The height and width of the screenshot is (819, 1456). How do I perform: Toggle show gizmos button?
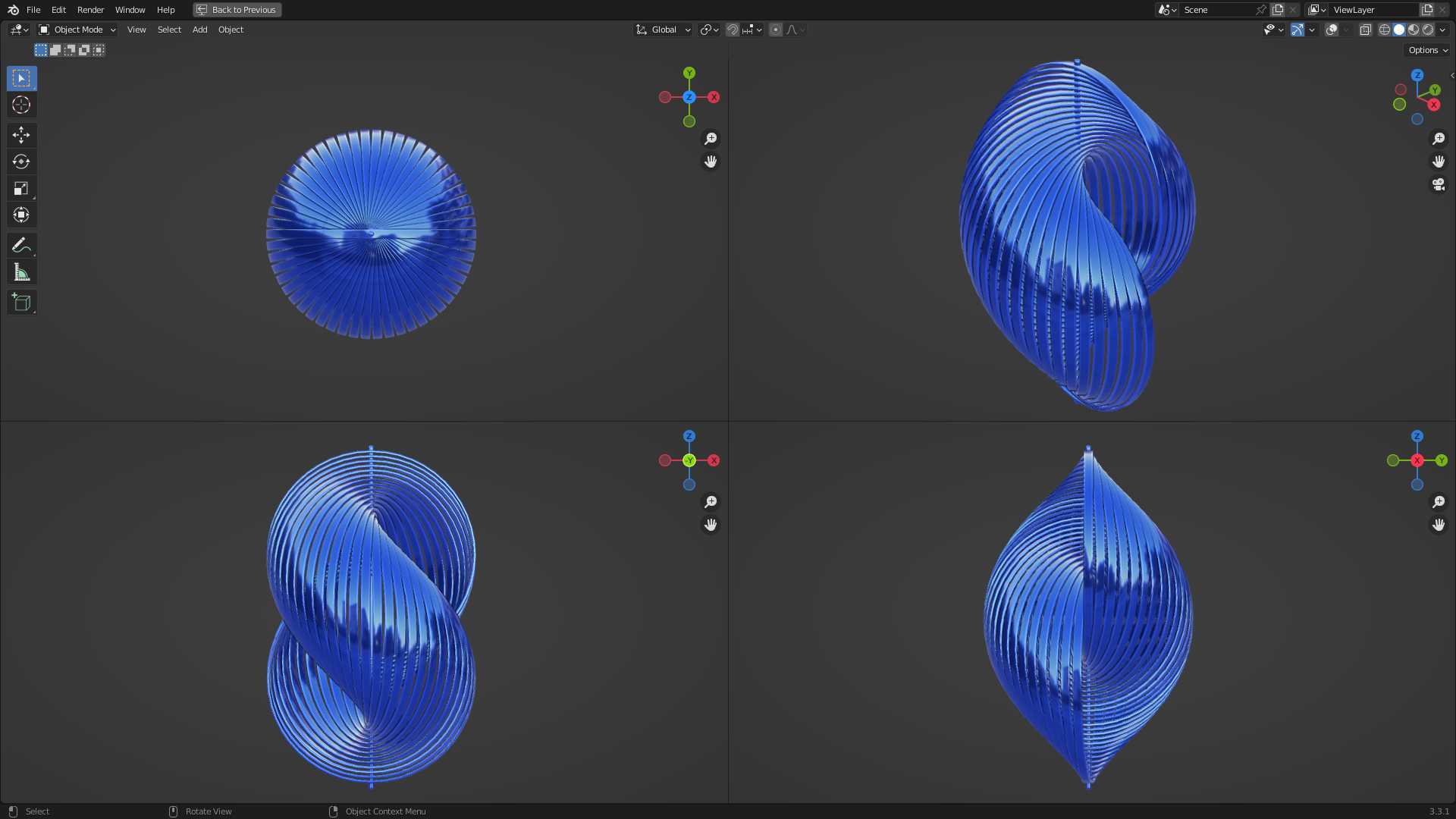1298,30
